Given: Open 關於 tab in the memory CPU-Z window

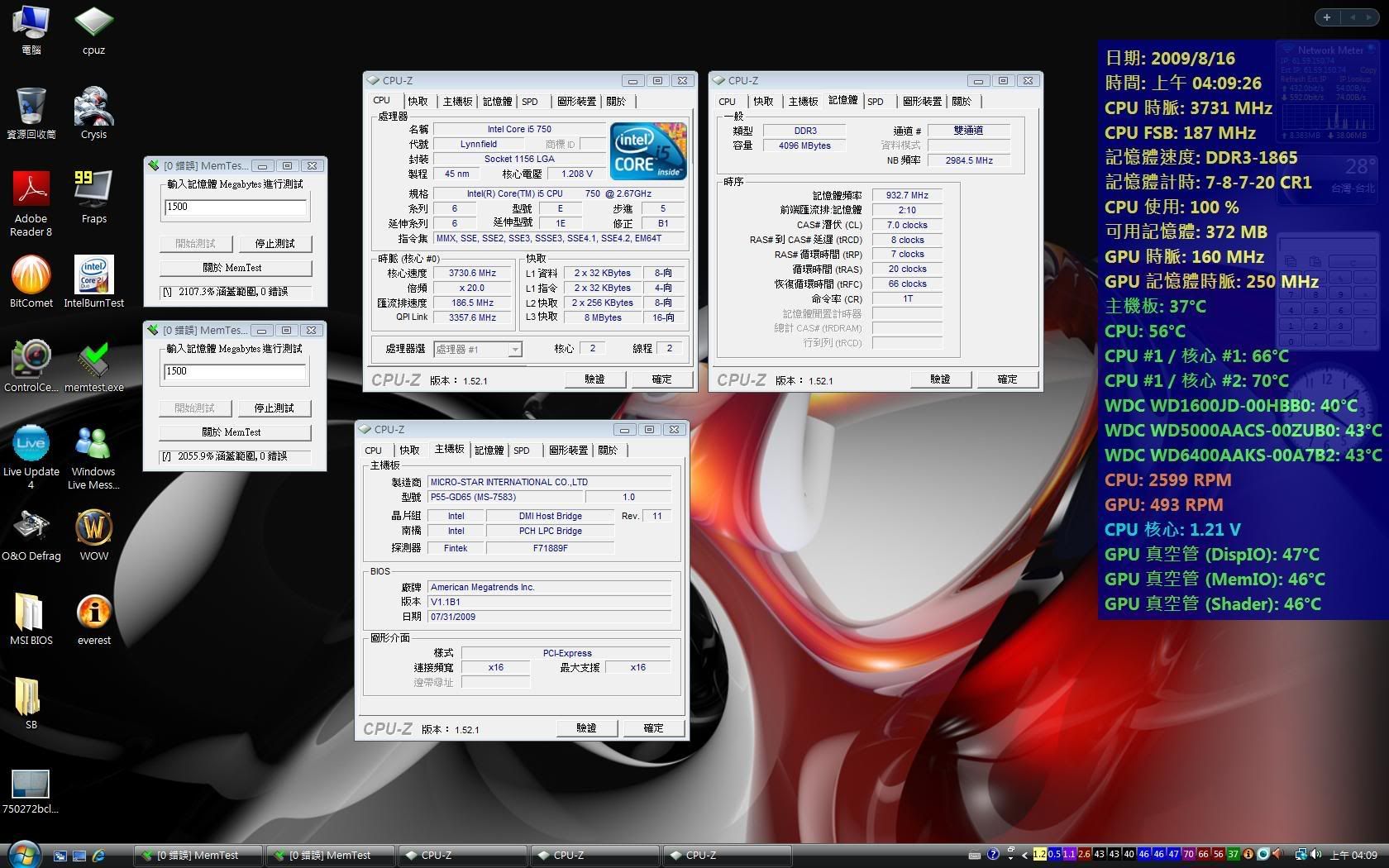Looking at the screenshot, I should [x=962, y=102].
